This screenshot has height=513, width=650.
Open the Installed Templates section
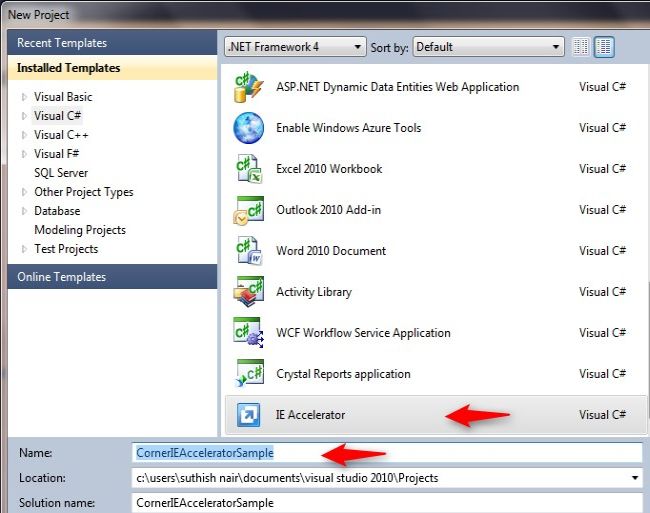coord(112,68)
